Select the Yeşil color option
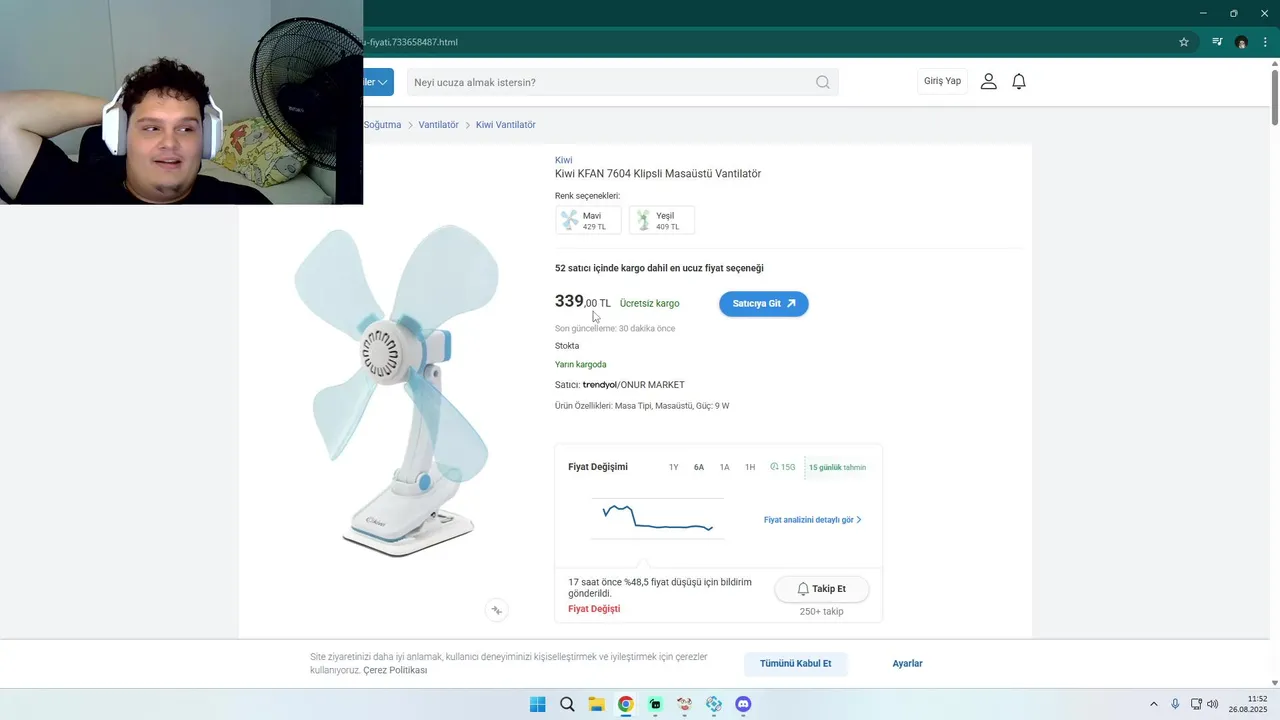 click(661, 220)
